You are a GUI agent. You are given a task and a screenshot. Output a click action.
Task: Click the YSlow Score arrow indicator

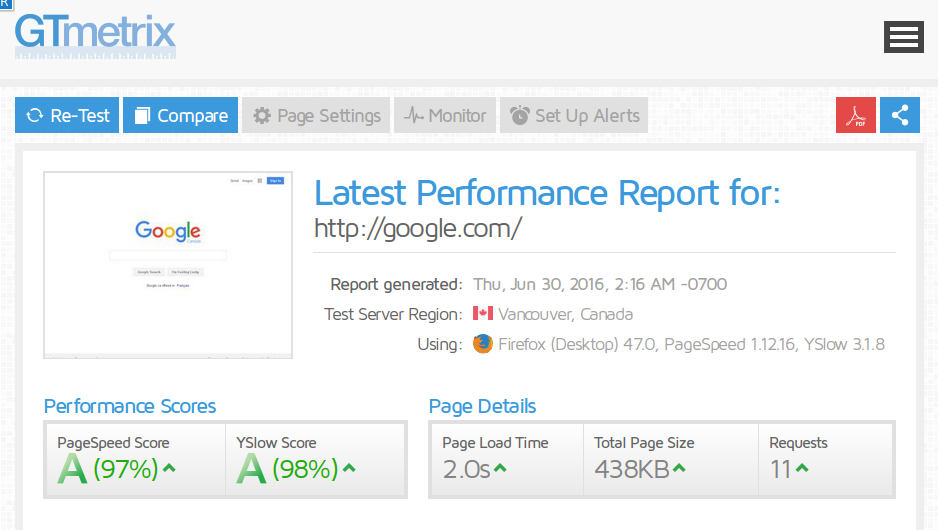click(x=349, y=468)
